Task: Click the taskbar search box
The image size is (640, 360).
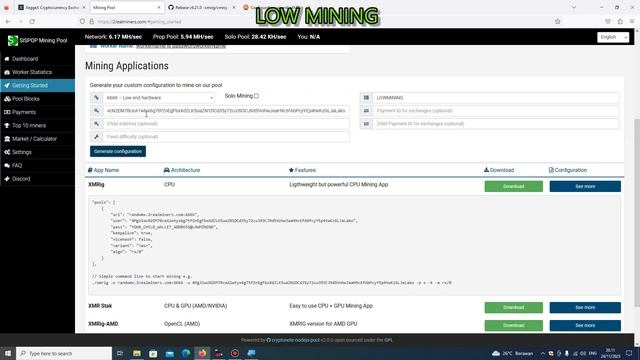Action: pyautogui.click(x=64, y=353)
